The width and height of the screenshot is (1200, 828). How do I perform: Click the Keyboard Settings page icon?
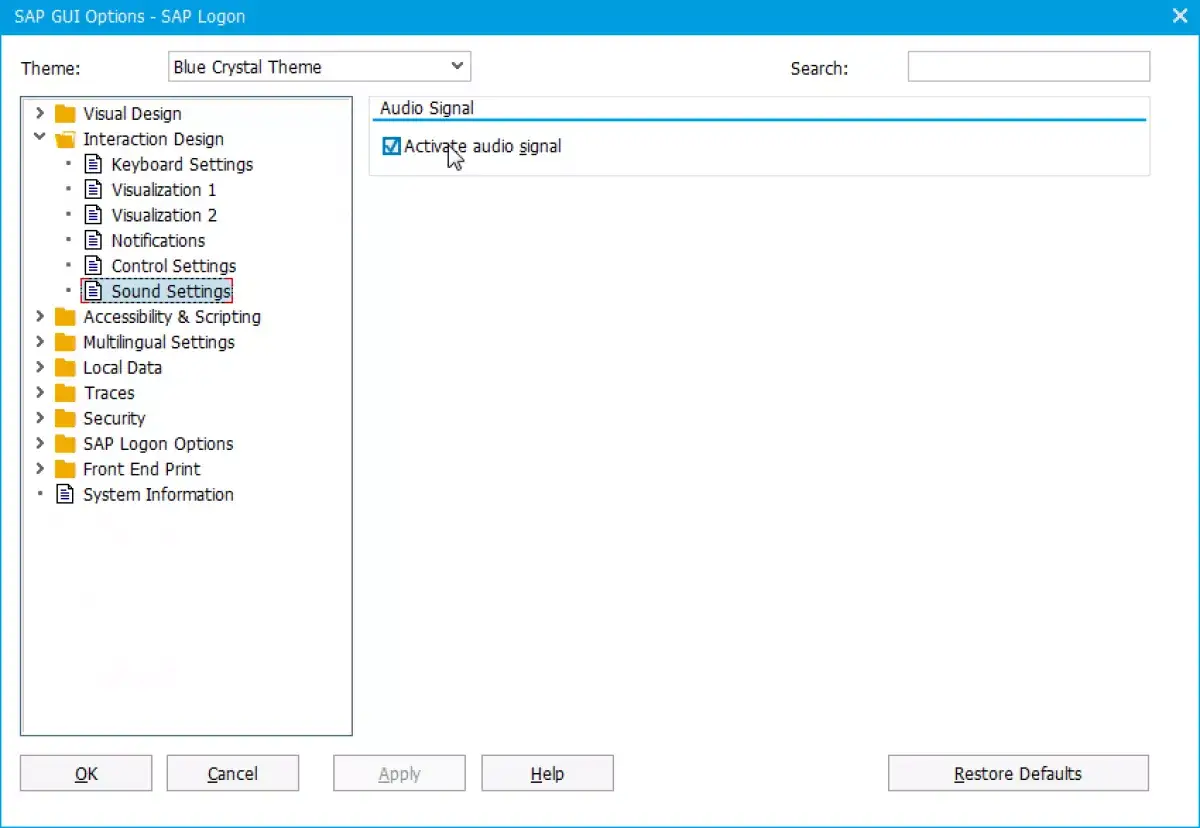[93, 164]
